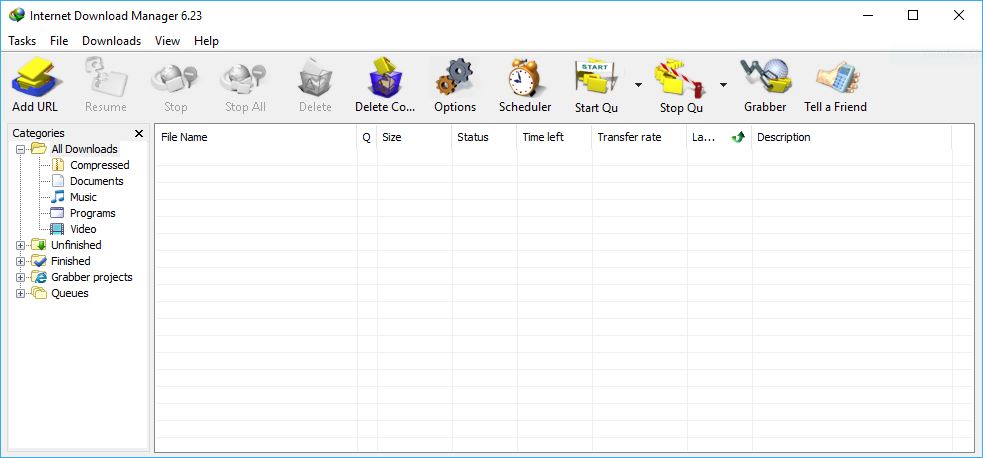Image resolution: width=983 pixels, height=458 pixels.
Task: Maximize the Internet Download Manager window
Action: (x=913, y=16)
